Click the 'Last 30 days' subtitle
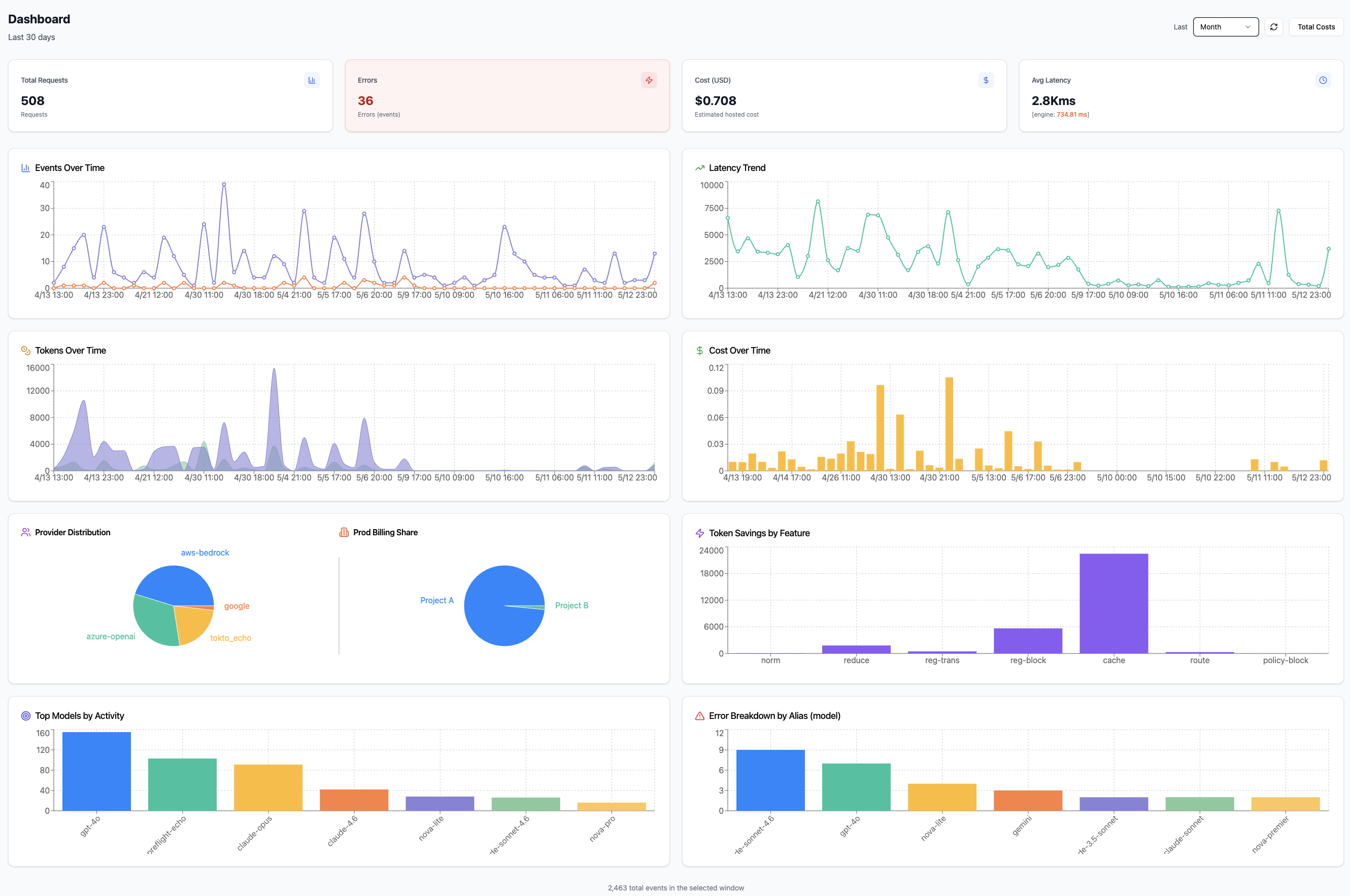The height and width of the screenshot is (896, 1350). coord(31,37)
